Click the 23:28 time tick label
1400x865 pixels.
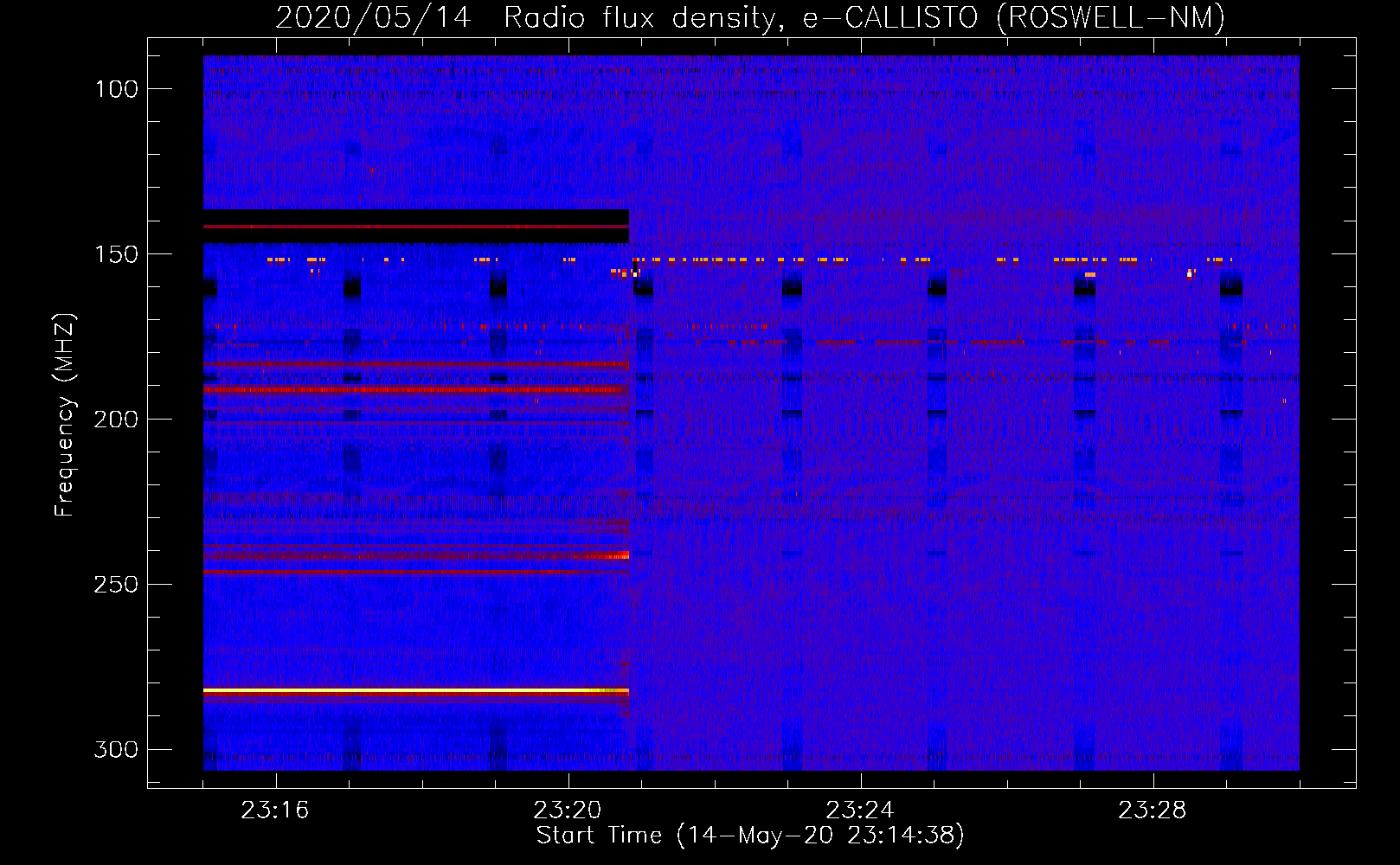coord(1153,811)
